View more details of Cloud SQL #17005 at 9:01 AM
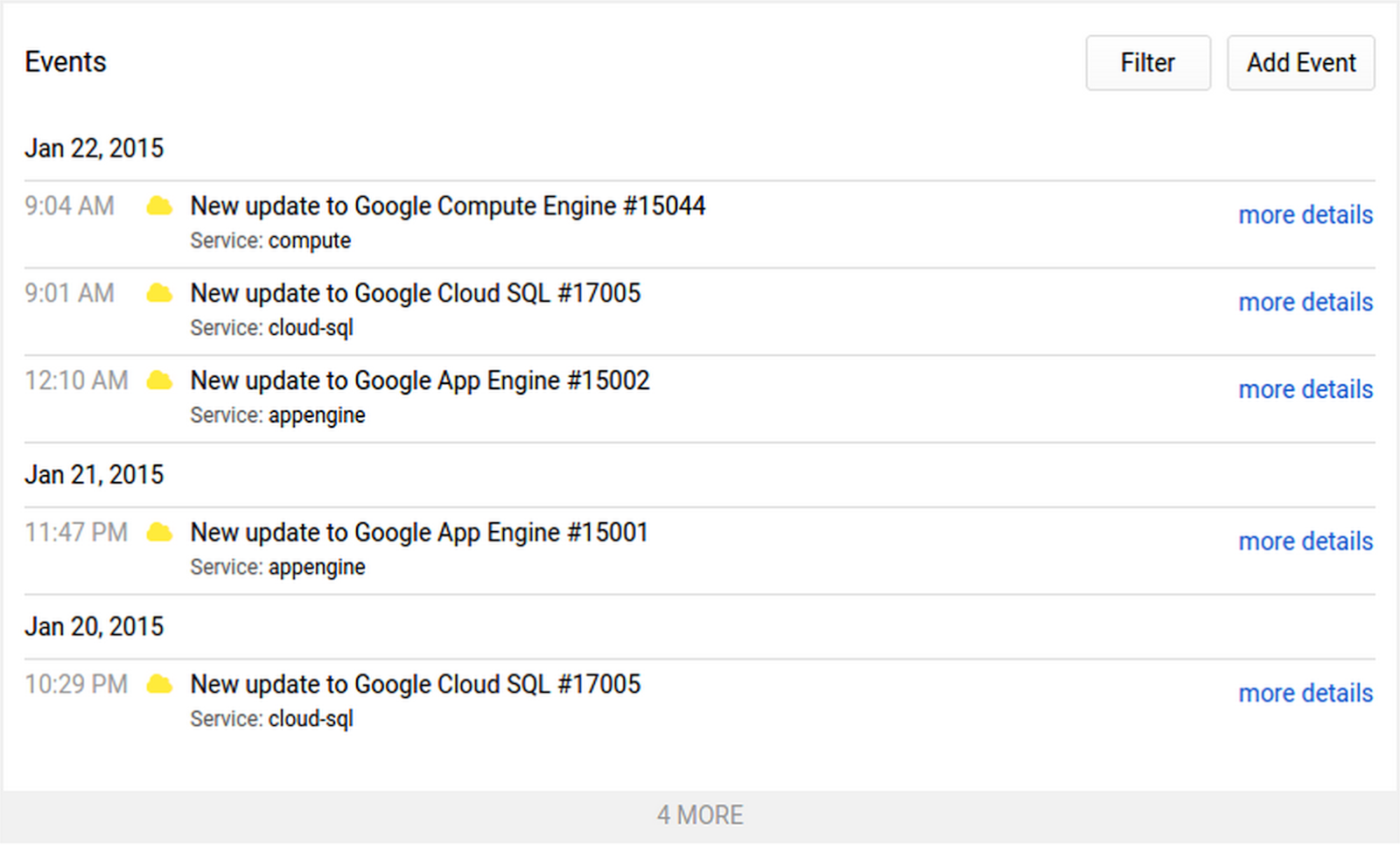1400x845 pixels. tap(1305, 302)
